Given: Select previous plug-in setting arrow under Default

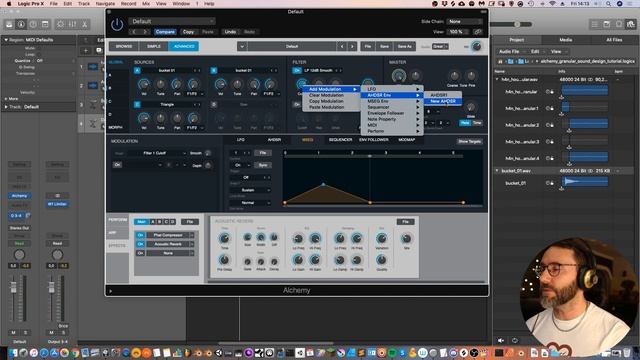Looking at the screenshot, I should (134, 32).
